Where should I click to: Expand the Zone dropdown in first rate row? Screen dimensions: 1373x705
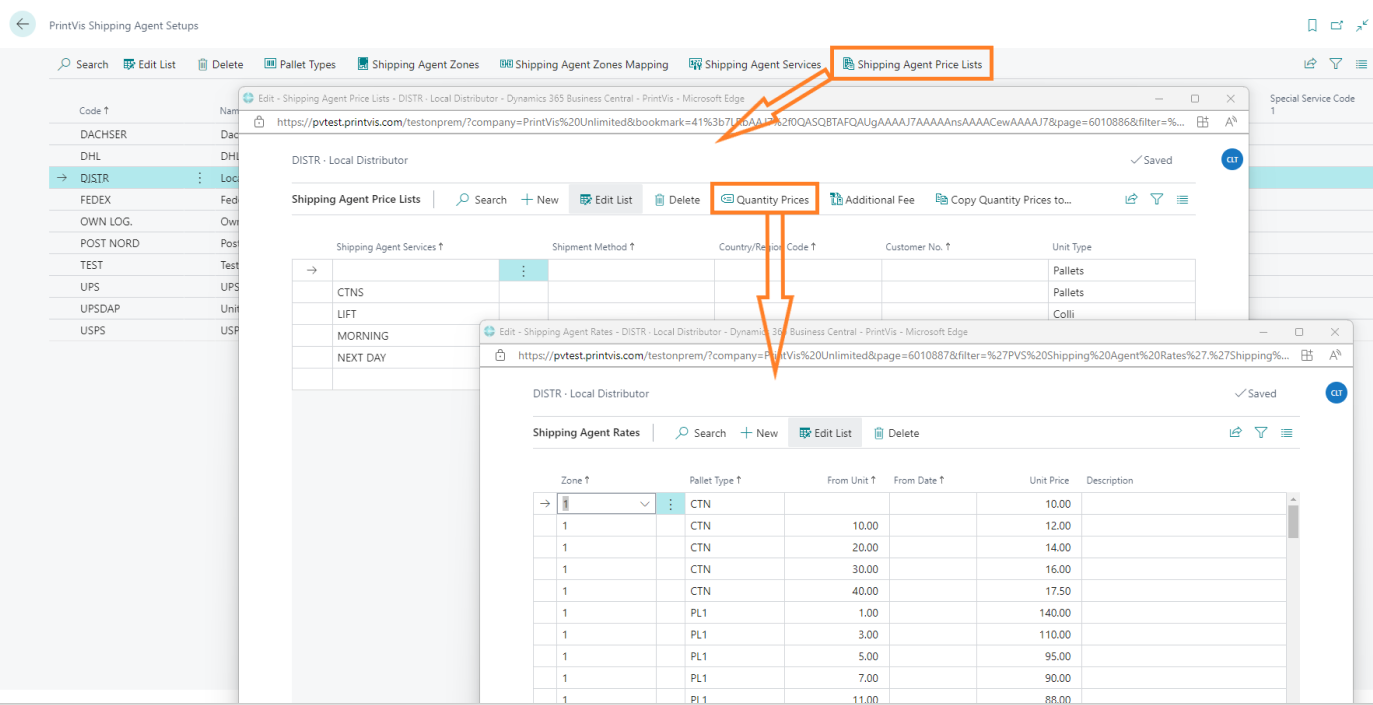[645, 504]
